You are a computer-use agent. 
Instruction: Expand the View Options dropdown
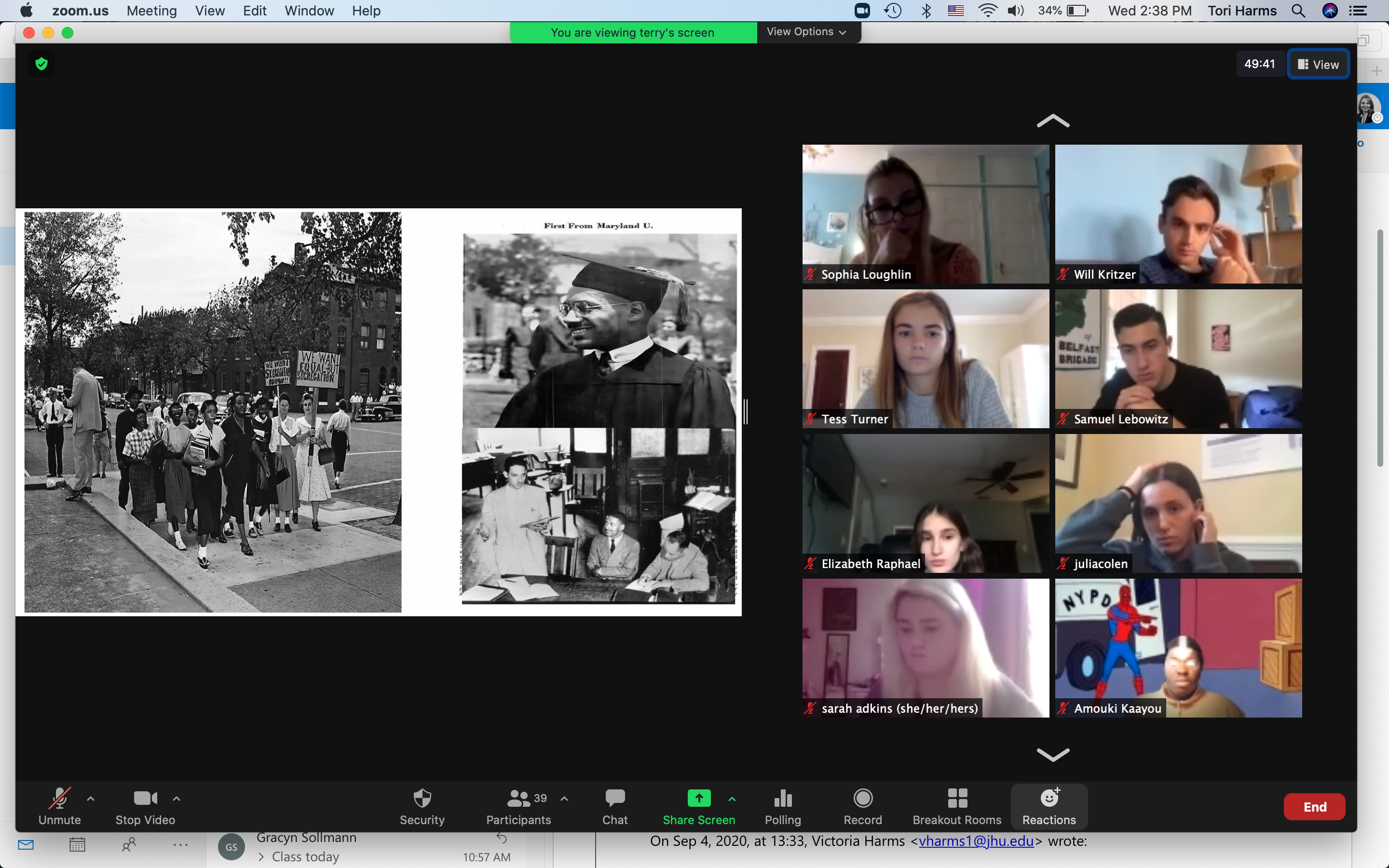tap(806, 32)
